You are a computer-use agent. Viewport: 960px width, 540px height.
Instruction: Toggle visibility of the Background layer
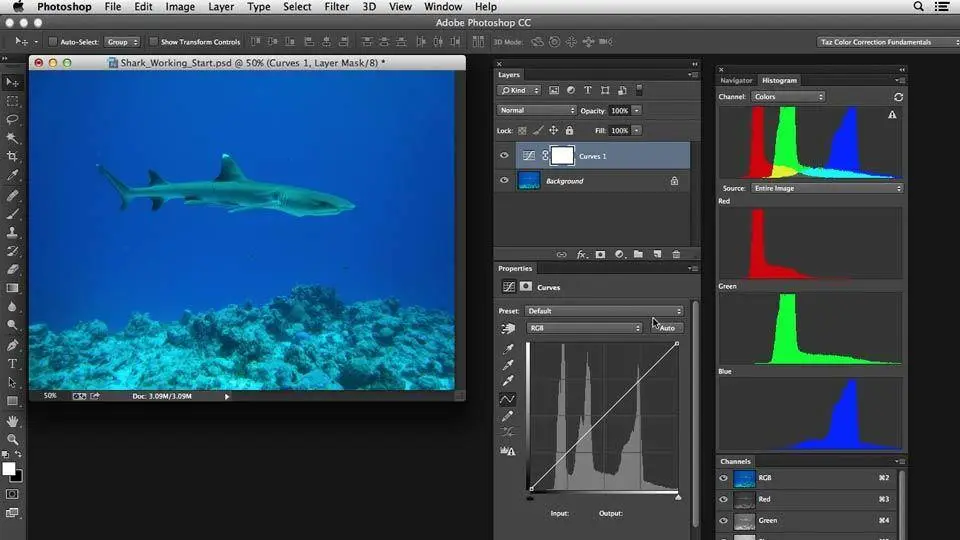tap(504, 181)
